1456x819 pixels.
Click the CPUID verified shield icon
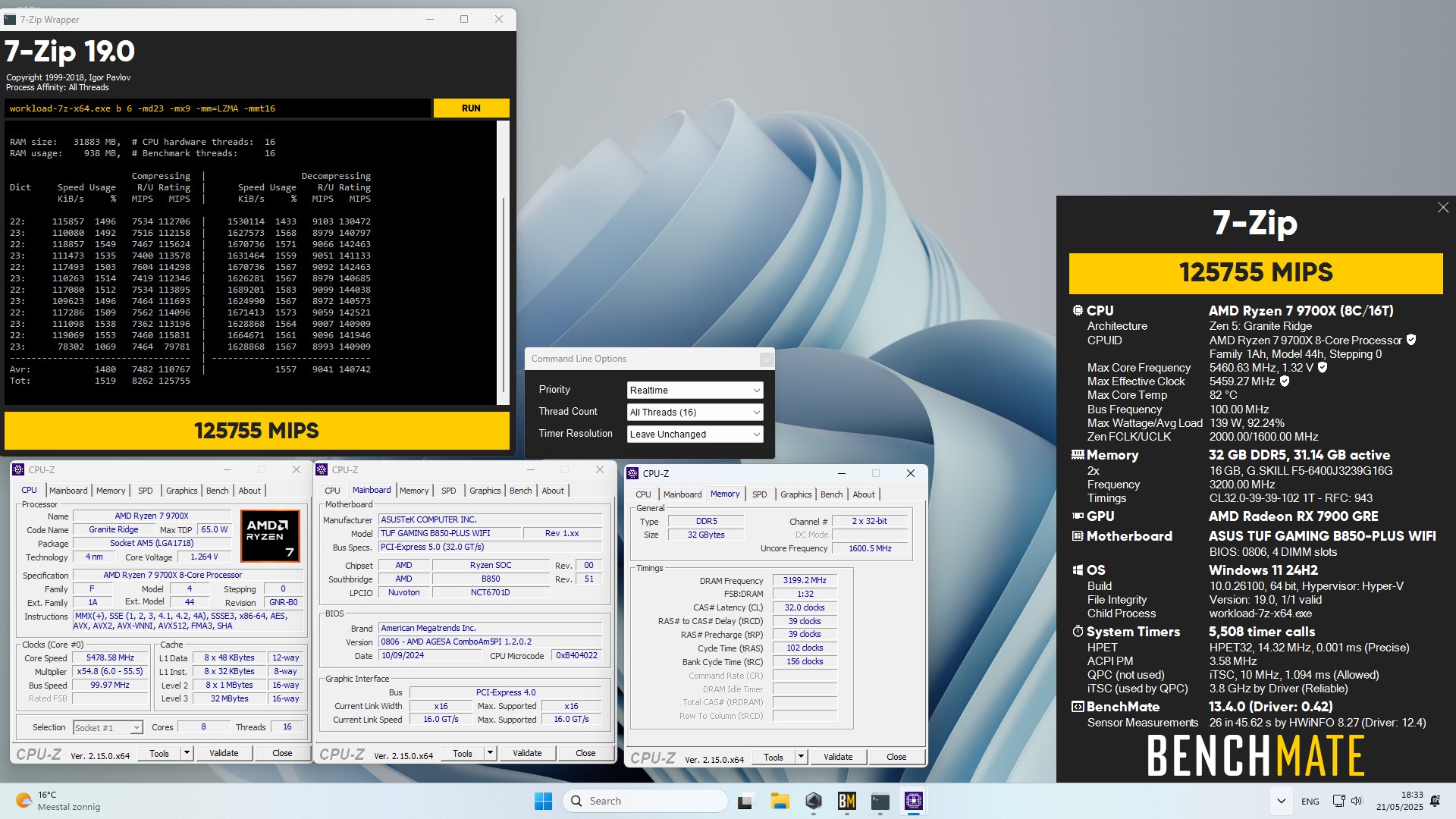point(1411,340)
